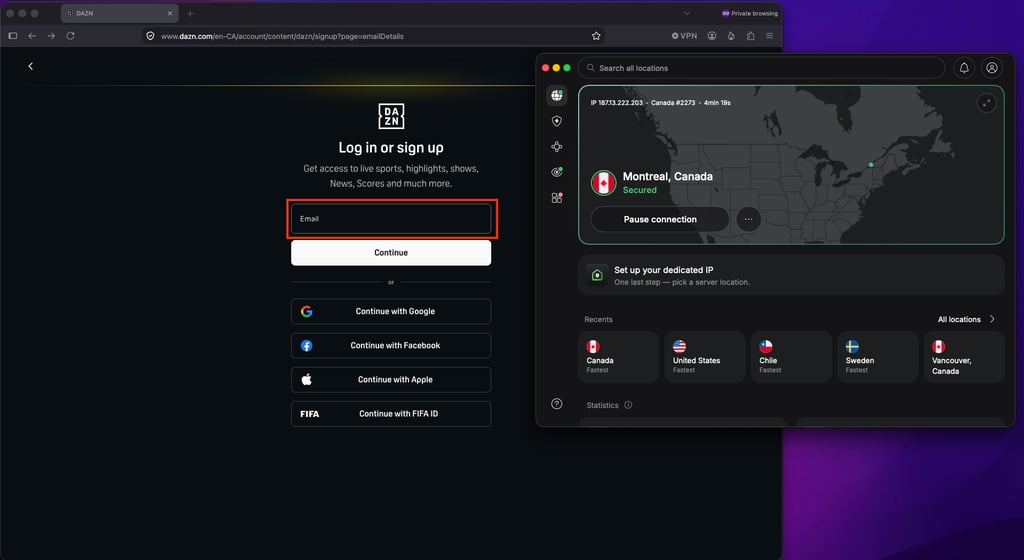Click the Search all locations field
This screenshot has height=560, width=1024.
click(x=761, y=68)
